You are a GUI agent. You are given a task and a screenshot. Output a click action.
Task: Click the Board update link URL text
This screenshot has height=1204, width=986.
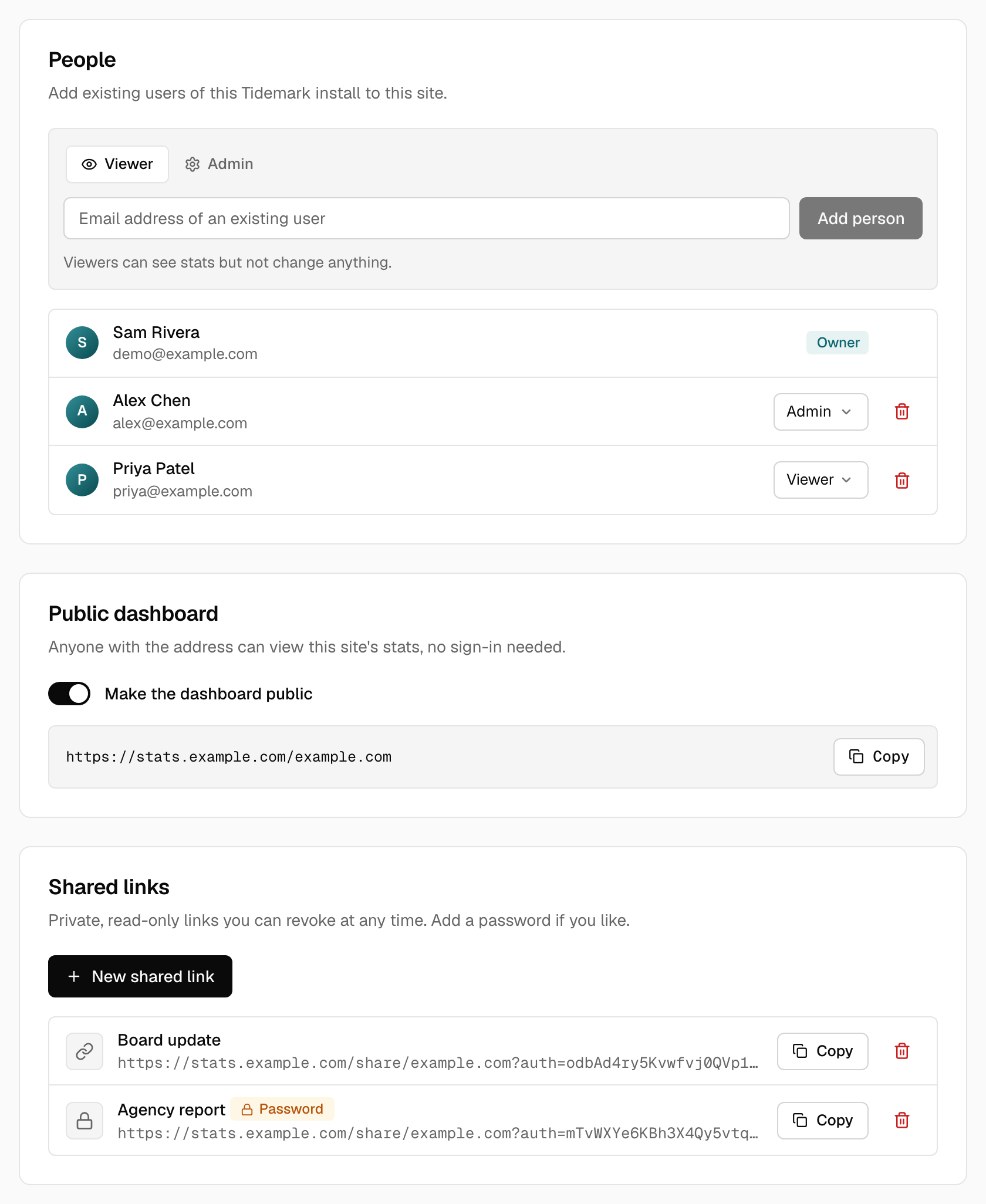438,1063
